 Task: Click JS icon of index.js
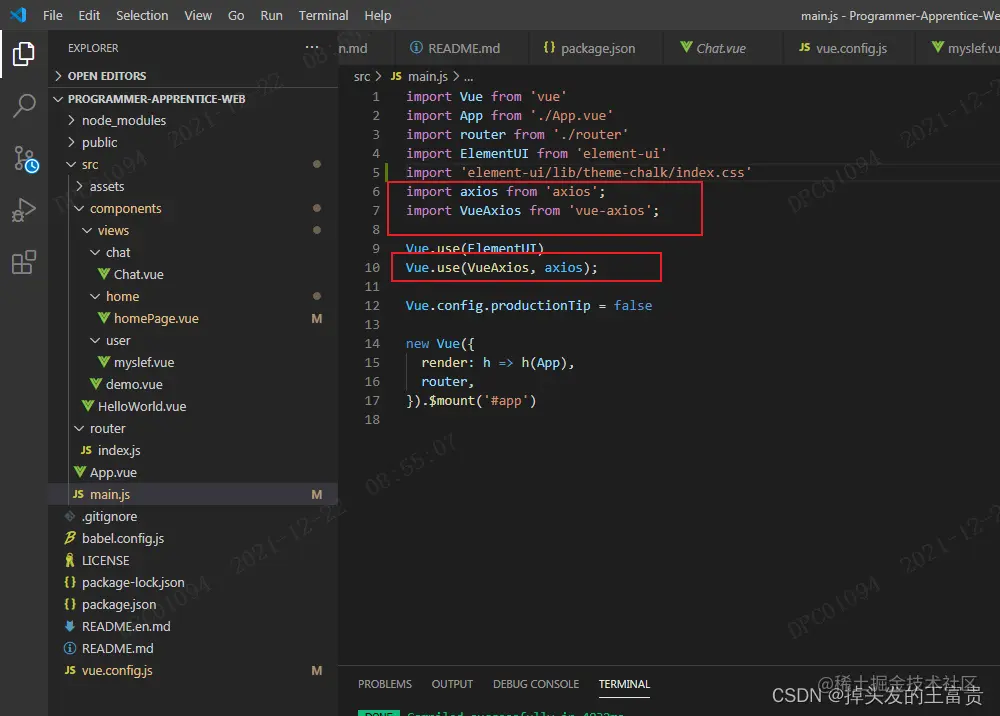87,450
